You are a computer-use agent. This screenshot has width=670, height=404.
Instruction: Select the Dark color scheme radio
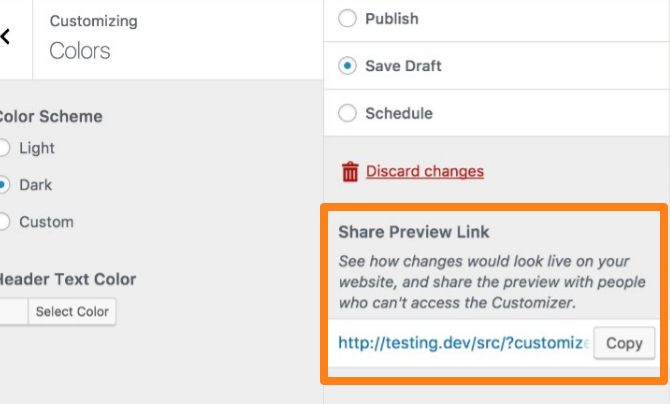pos(3,185)
